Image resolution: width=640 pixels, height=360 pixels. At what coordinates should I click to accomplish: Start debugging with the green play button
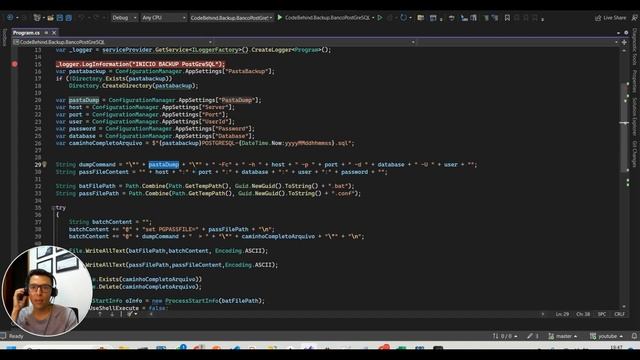pyautogui.click(x=280, y=18)
